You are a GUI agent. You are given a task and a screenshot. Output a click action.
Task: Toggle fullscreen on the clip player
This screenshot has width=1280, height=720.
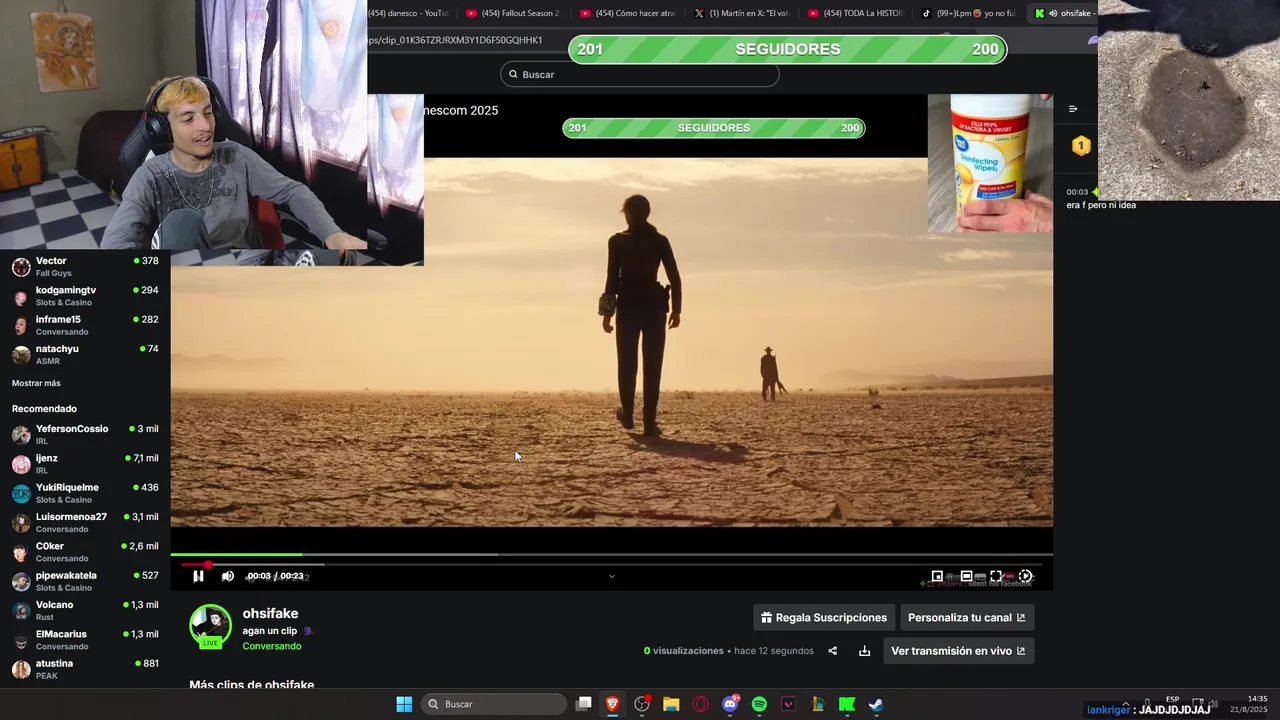[x=996, y=576]
